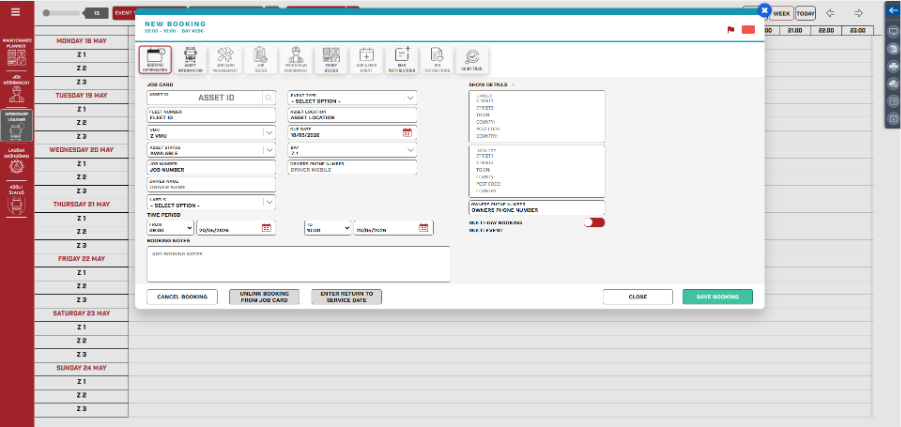Click the red flag icon in booking header
Viewport: 901px width, 427px height.
click(x=731, y=30)
